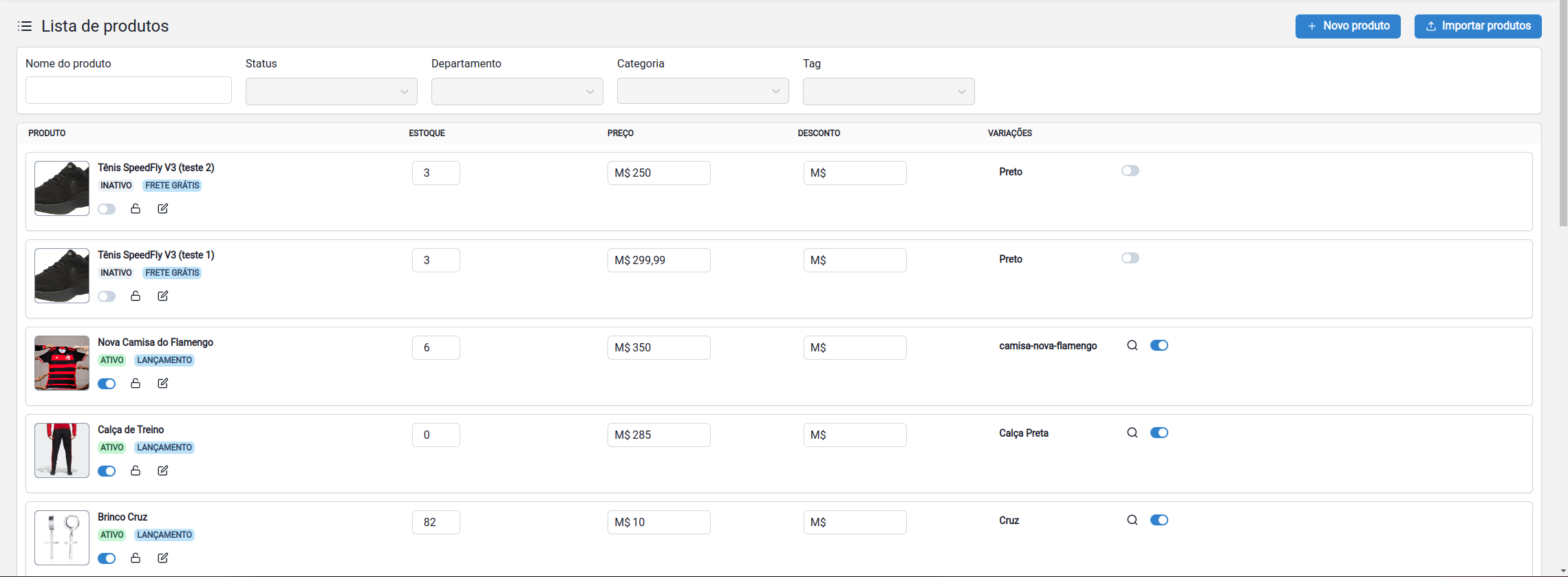Click the lock icon for Calça de Treino
The width and height of the screenshot is (1568, 577).
pyautogui.click(x=136, y=470)
